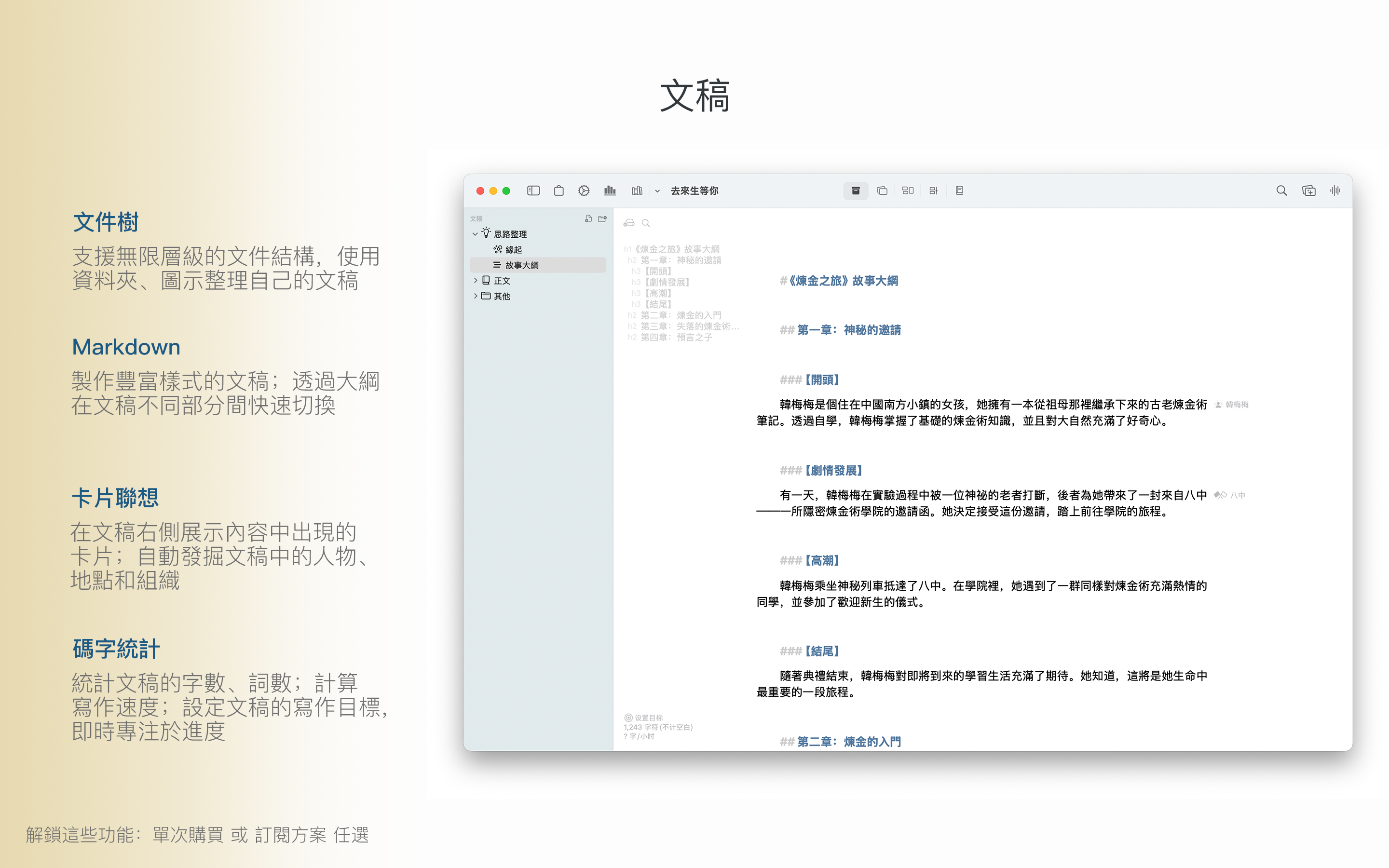Click the outline search magnifier icon

(x=646, y=223)
